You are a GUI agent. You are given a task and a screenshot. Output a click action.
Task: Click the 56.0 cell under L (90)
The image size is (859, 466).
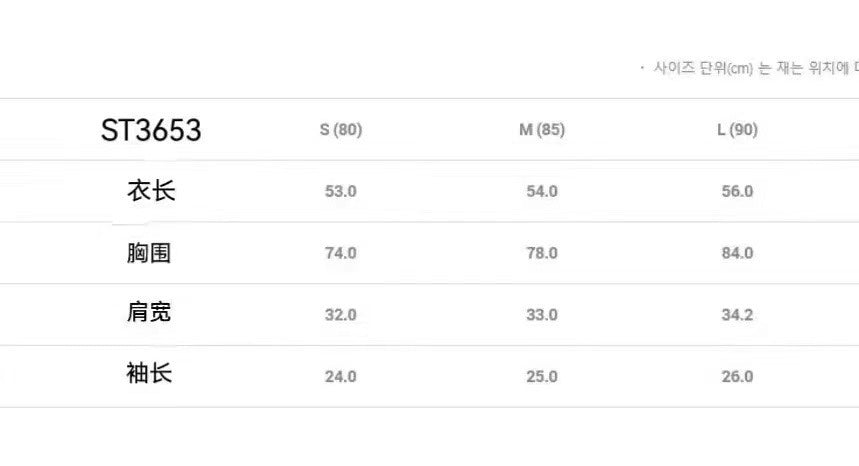click(737, 192)
